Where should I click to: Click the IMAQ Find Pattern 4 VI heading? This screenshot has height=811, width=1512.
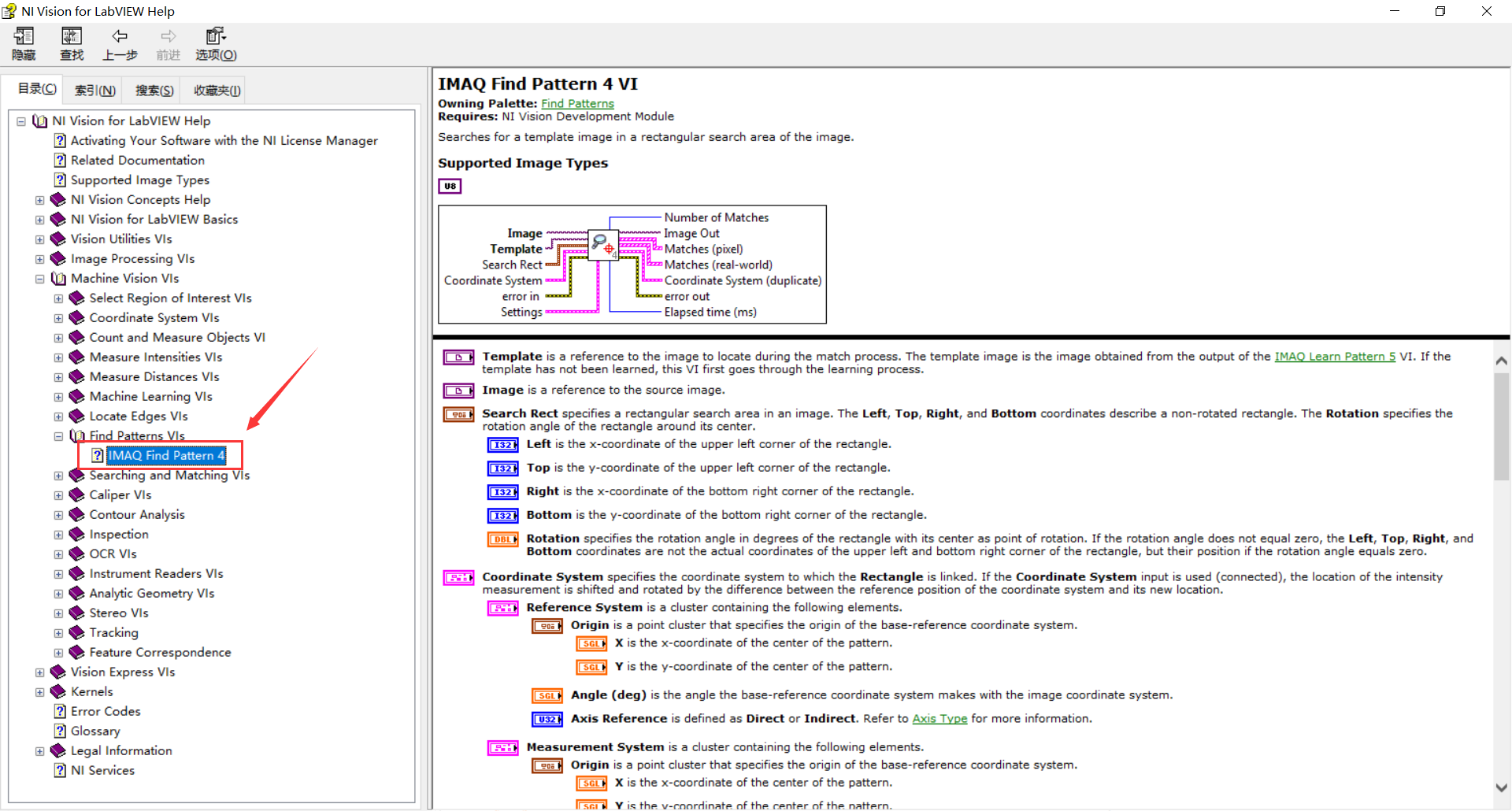click(x=538, y=83)
